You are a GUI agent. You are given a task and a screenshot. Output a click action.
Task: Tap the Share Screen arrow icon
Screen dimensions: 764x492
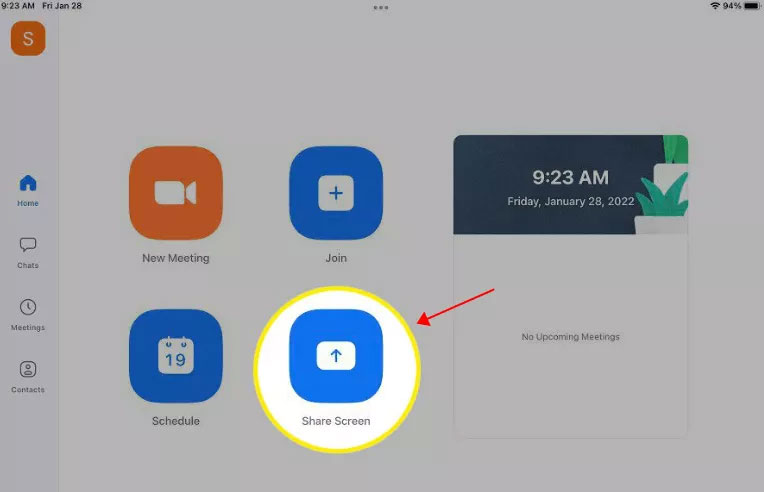point(336,356)
